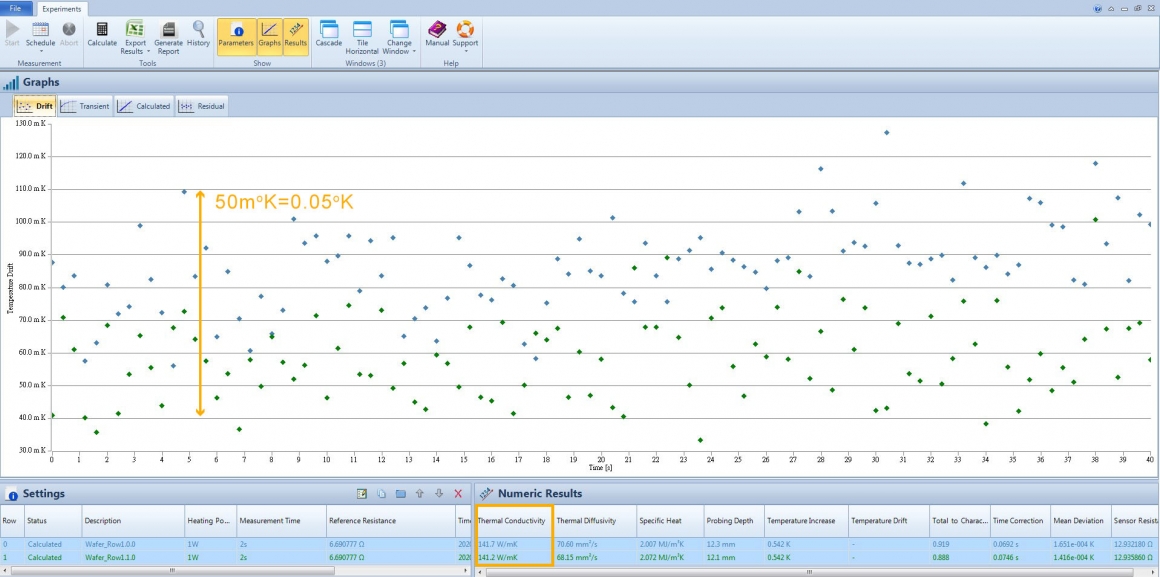
Task: Select the Wafer_Row1.1.0 settings row
Action: click(237, 558)
